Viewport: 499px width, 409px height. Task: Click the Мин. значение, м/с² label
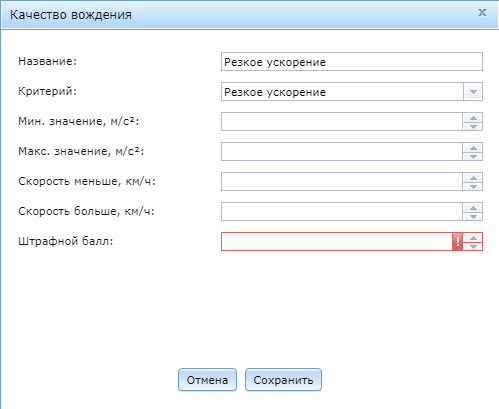tap(78, 121)
